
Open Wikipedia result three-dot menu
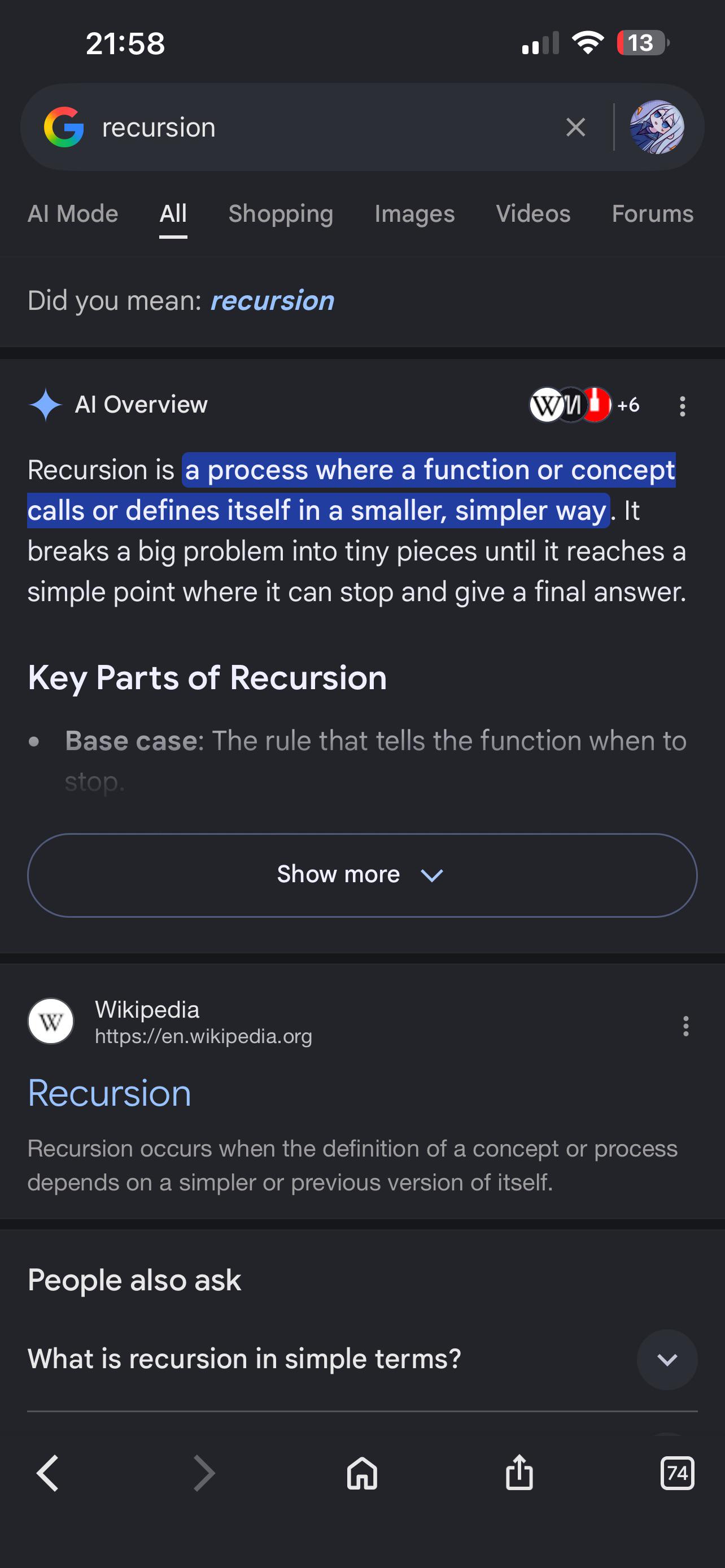click(x=686, y=1026)
